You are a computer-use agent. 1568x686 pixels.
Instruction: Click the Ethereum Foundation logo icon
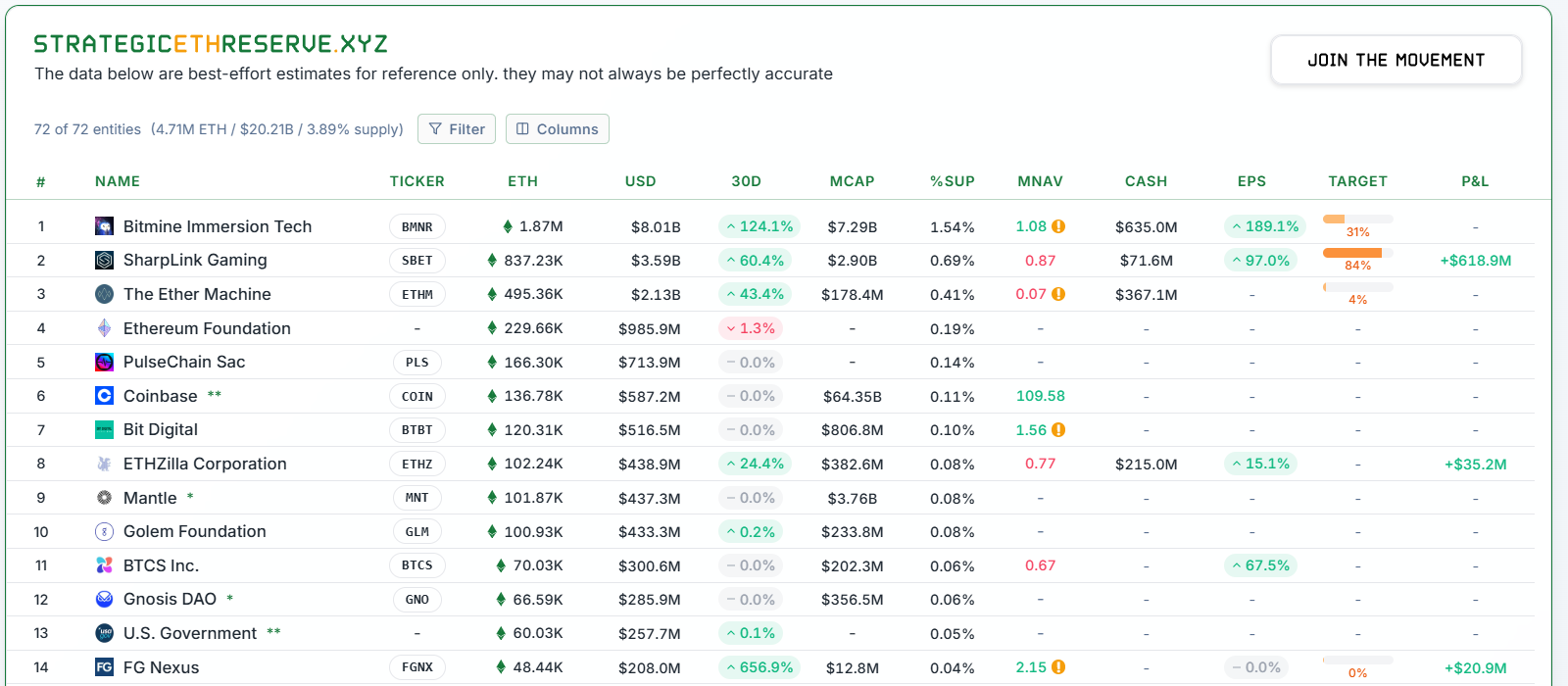pyautogui.click(x=104, y=328)
